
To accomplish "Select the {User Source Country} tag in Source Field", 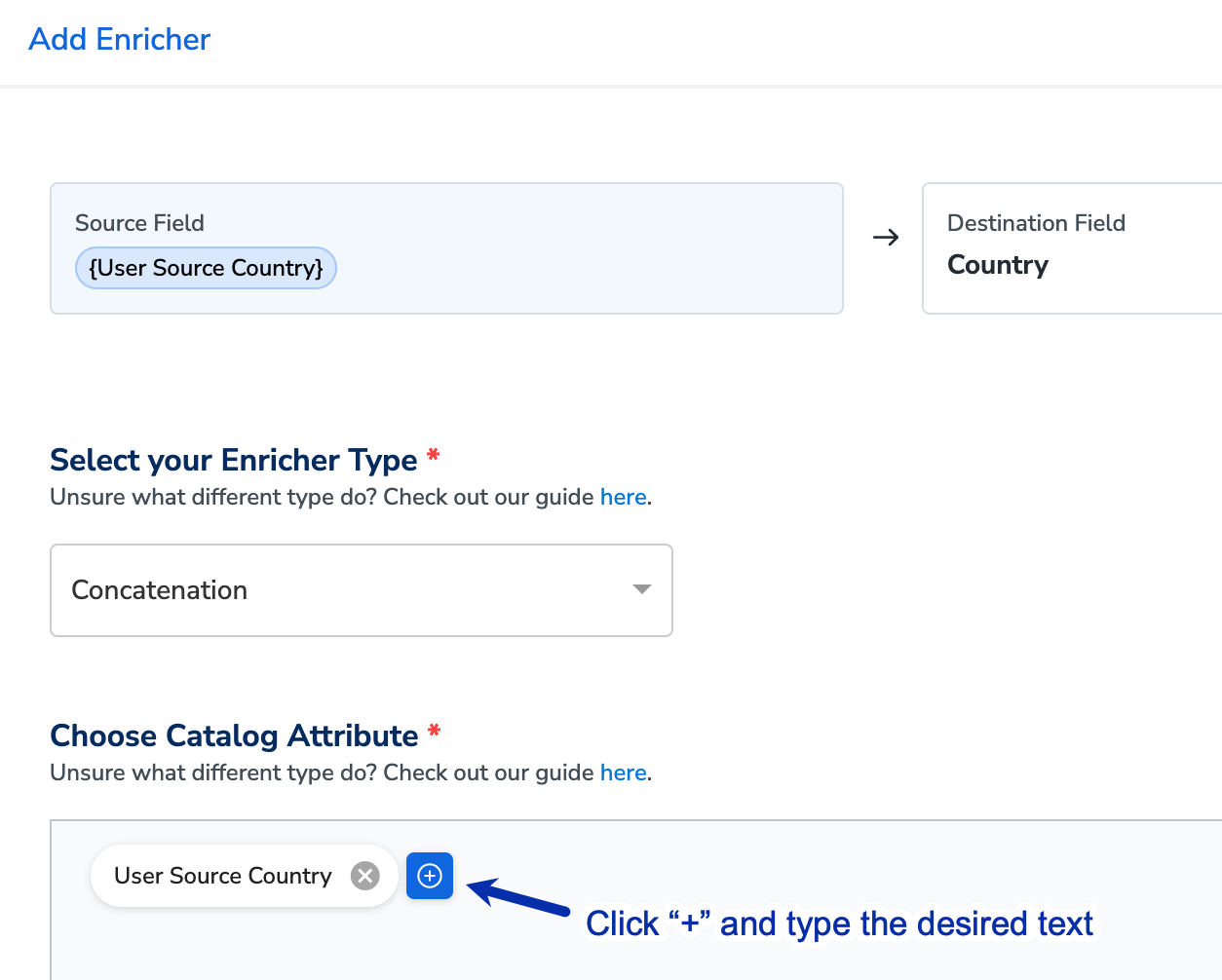I will (206, 268).
